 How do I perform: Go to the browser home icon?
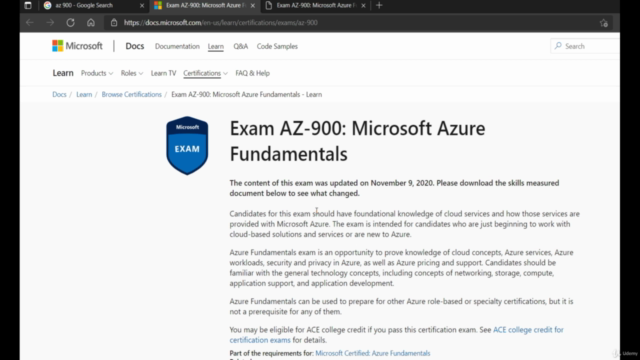91,22
